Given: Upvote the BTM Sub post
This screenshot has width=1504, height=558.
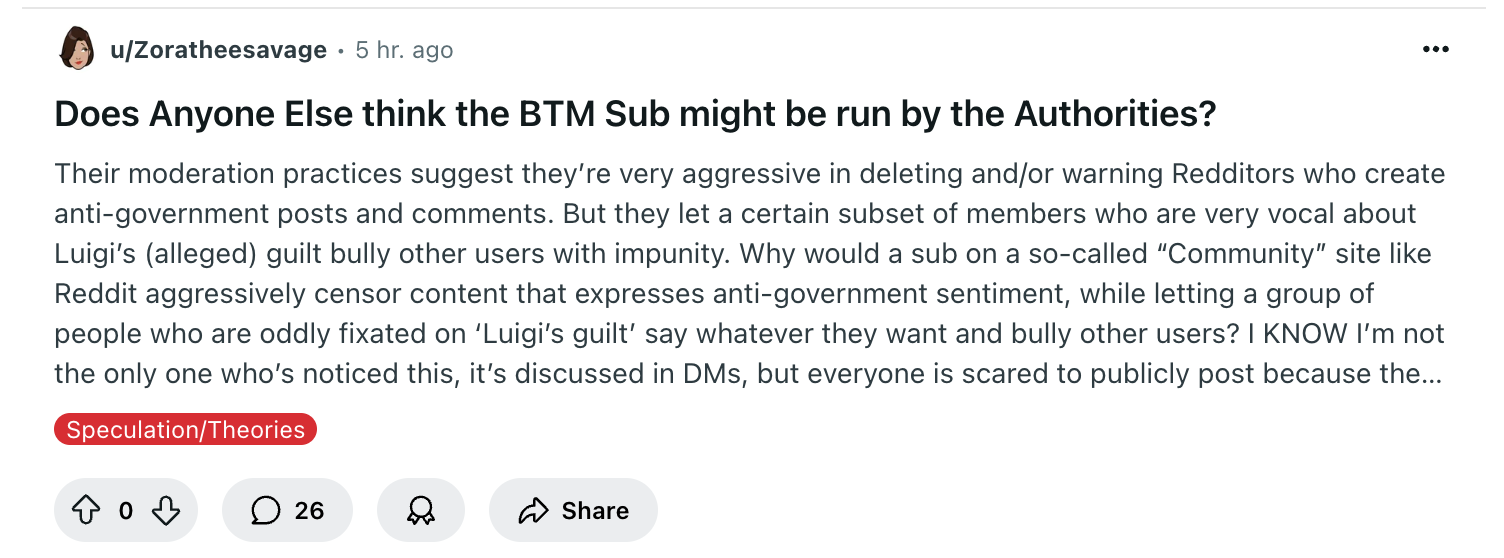Looking at the screenshot, I should pos(88,511).
